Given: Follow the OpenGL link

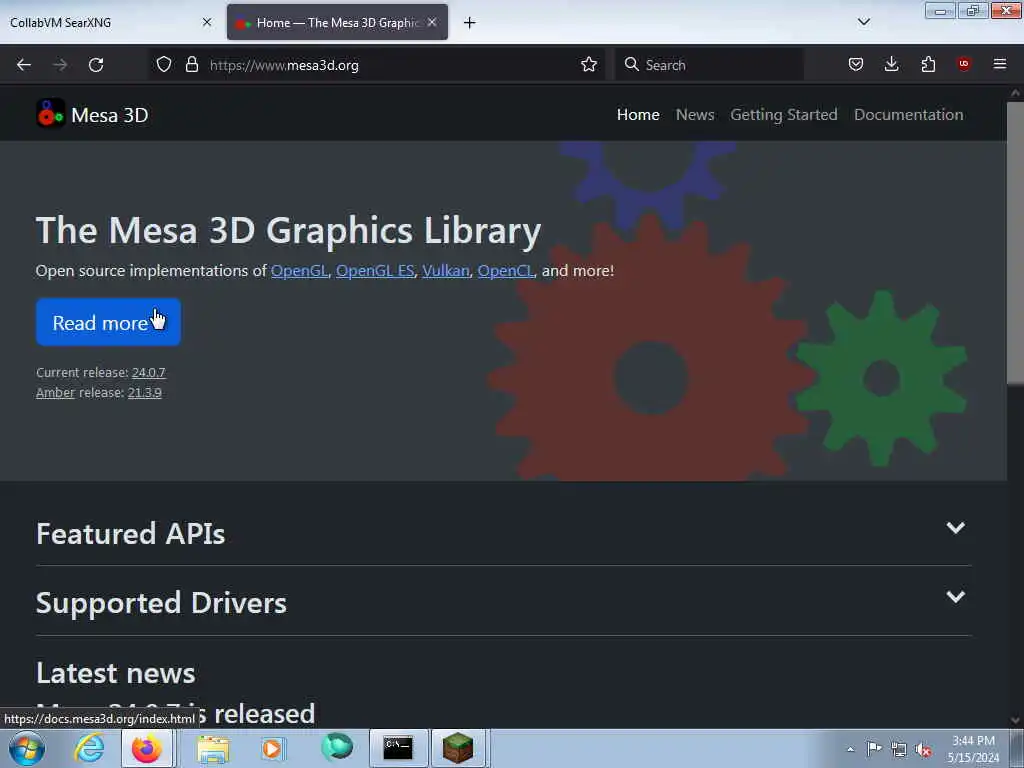Looking at the screenshot, I should tap(299, 271).
